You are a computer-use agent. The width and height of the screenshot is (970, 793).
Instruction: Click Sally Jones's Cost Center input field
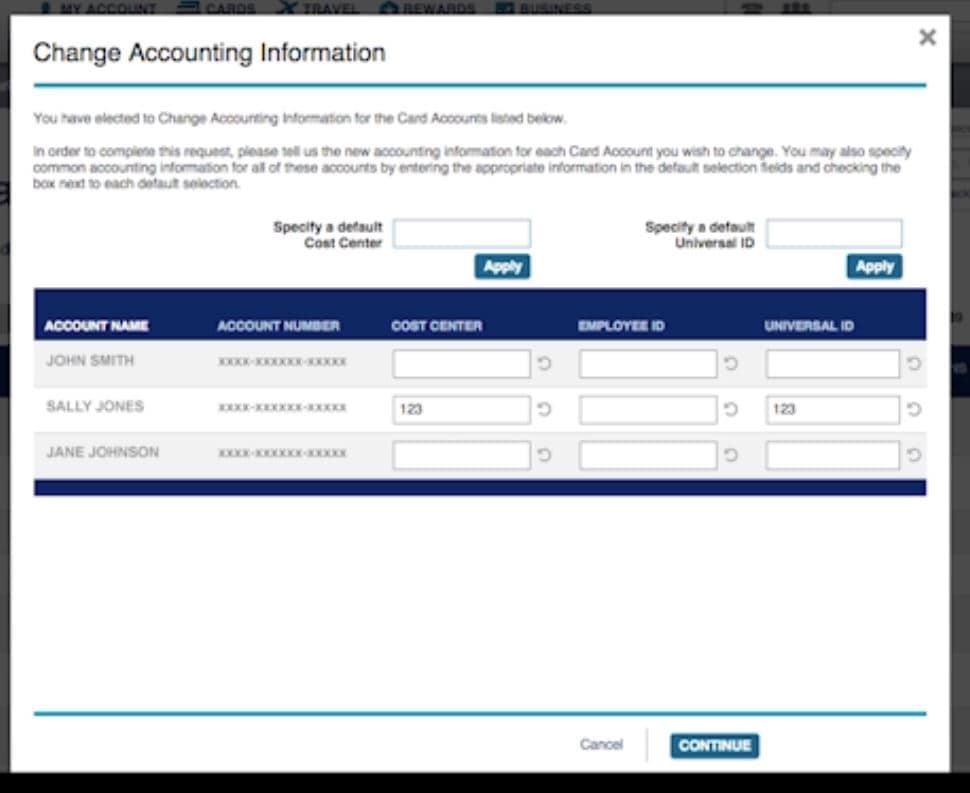point(462,408)
